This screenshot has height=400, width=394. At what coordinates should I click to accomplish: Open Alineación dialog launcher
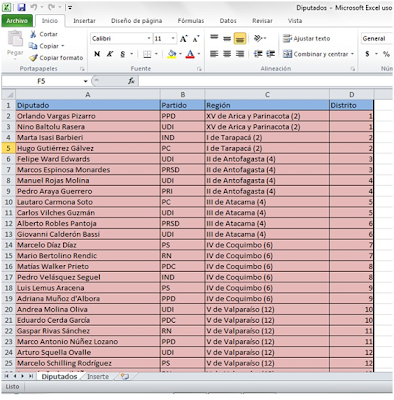[352, 69]
